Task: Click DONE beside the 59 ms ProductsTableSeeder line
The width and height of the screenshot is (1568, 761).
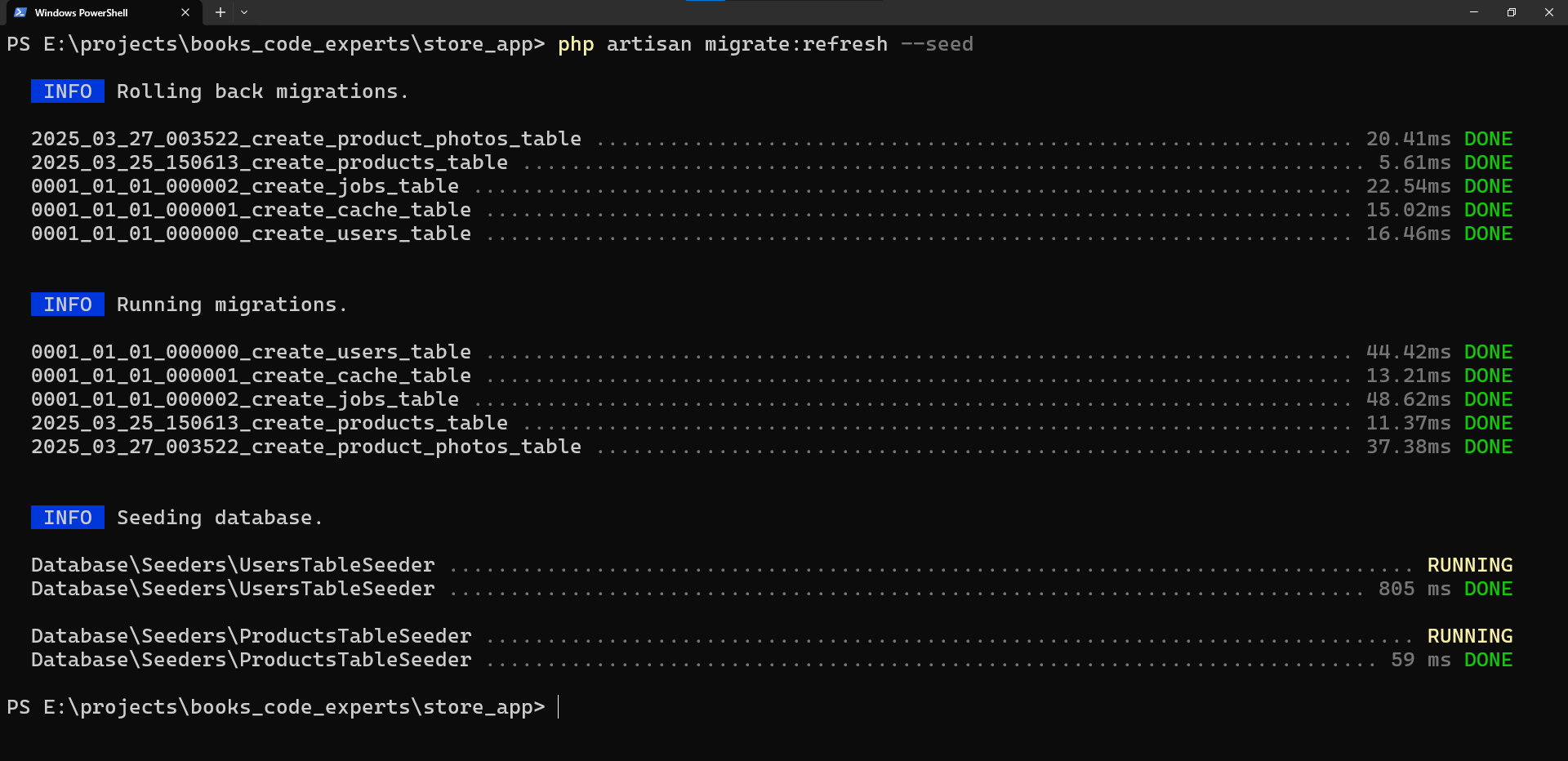Action: 1488,660
